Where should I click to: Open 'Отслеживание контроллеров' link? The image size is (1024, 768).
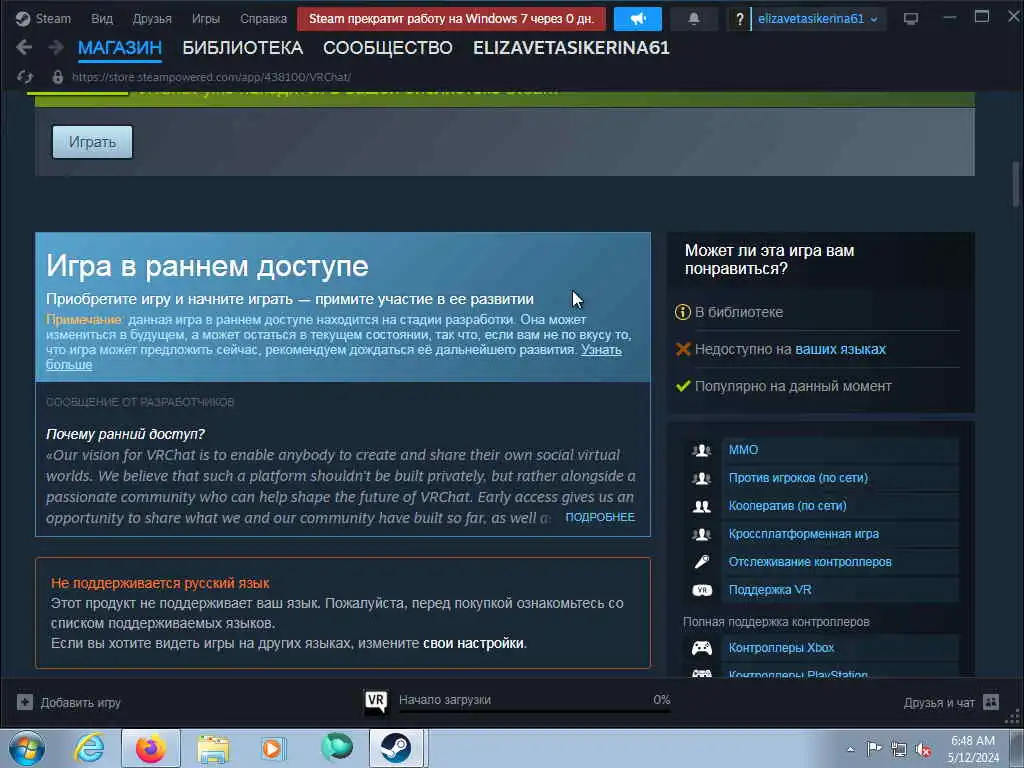coord(810,562)
